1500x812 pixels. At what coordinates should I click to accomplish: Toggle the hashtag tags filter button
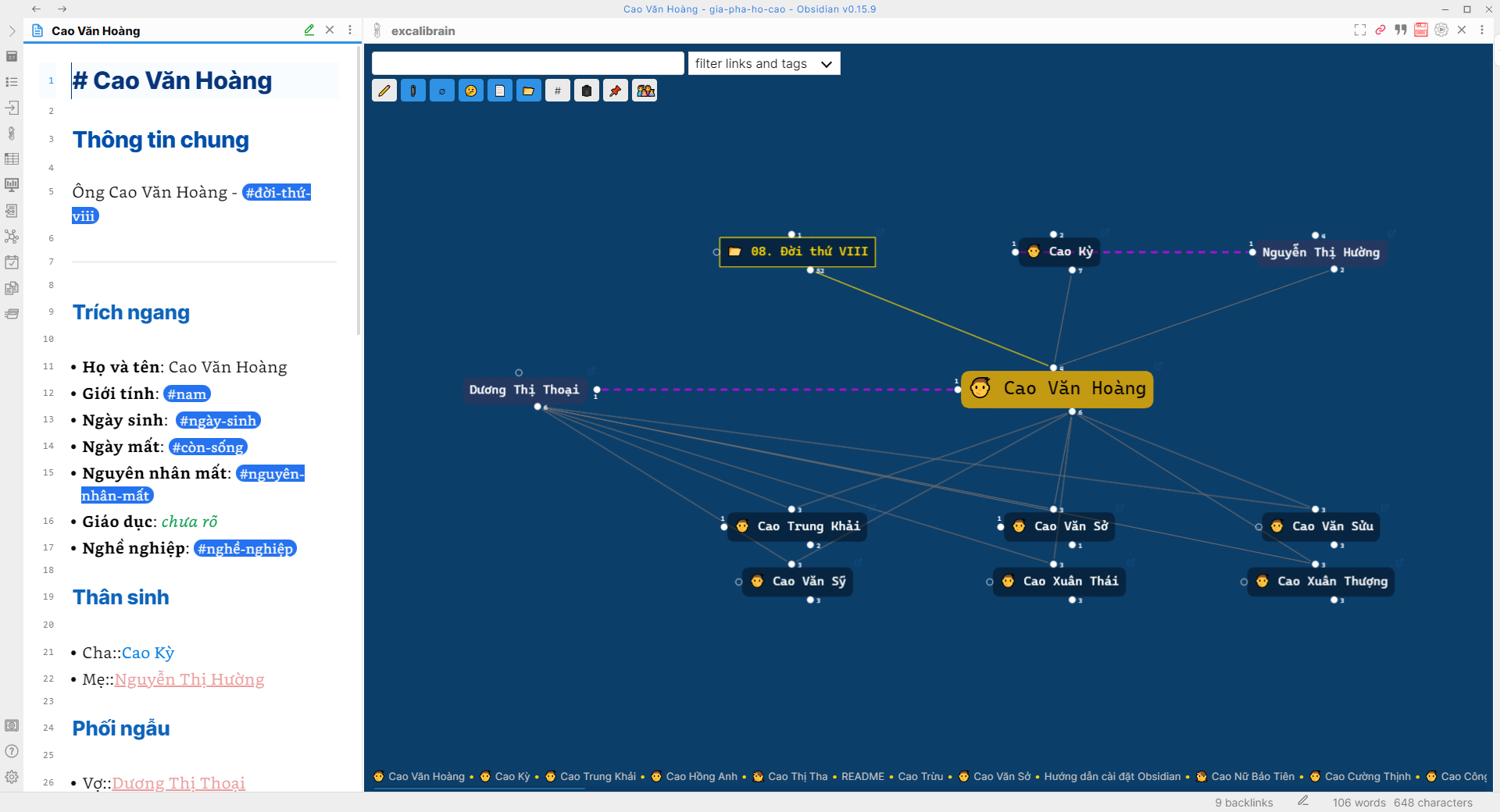tap(557, 90)
